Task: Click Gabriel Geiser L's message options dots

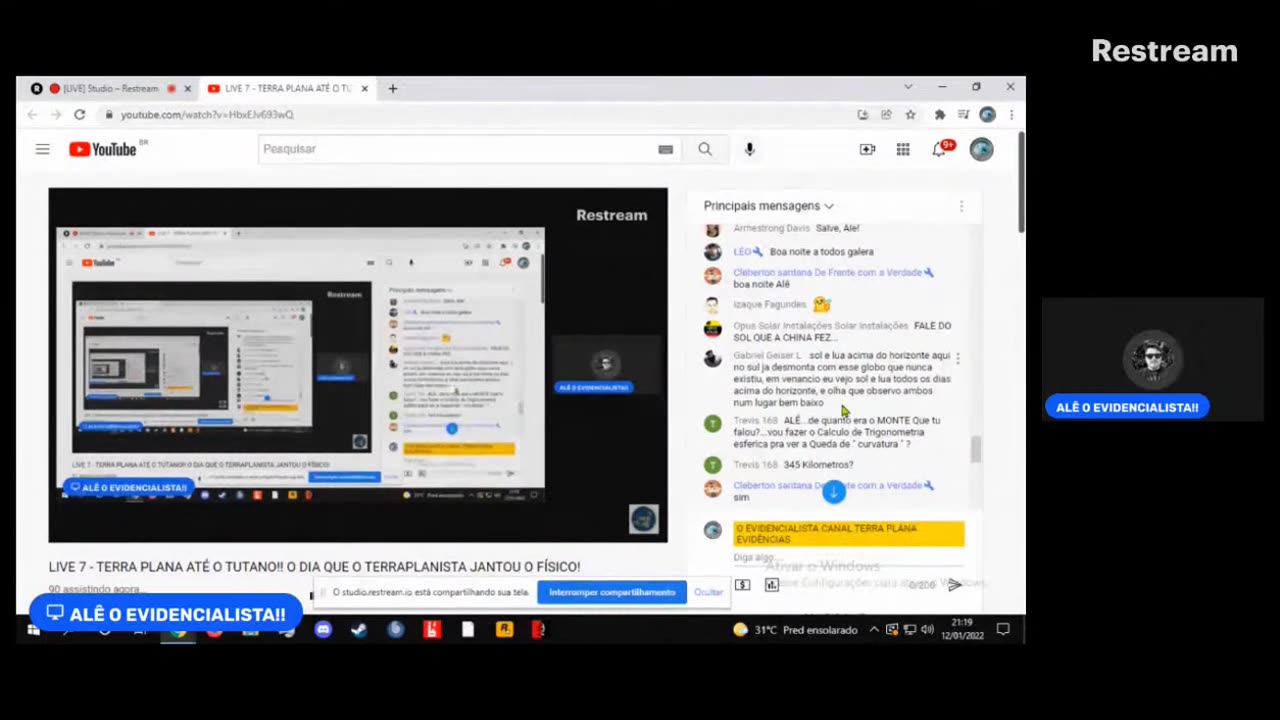Action: click(957, 358)
